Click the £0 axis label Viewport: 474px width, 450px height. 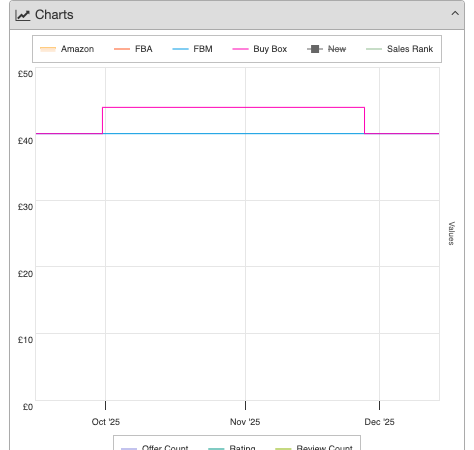click(x=28, y=407)
